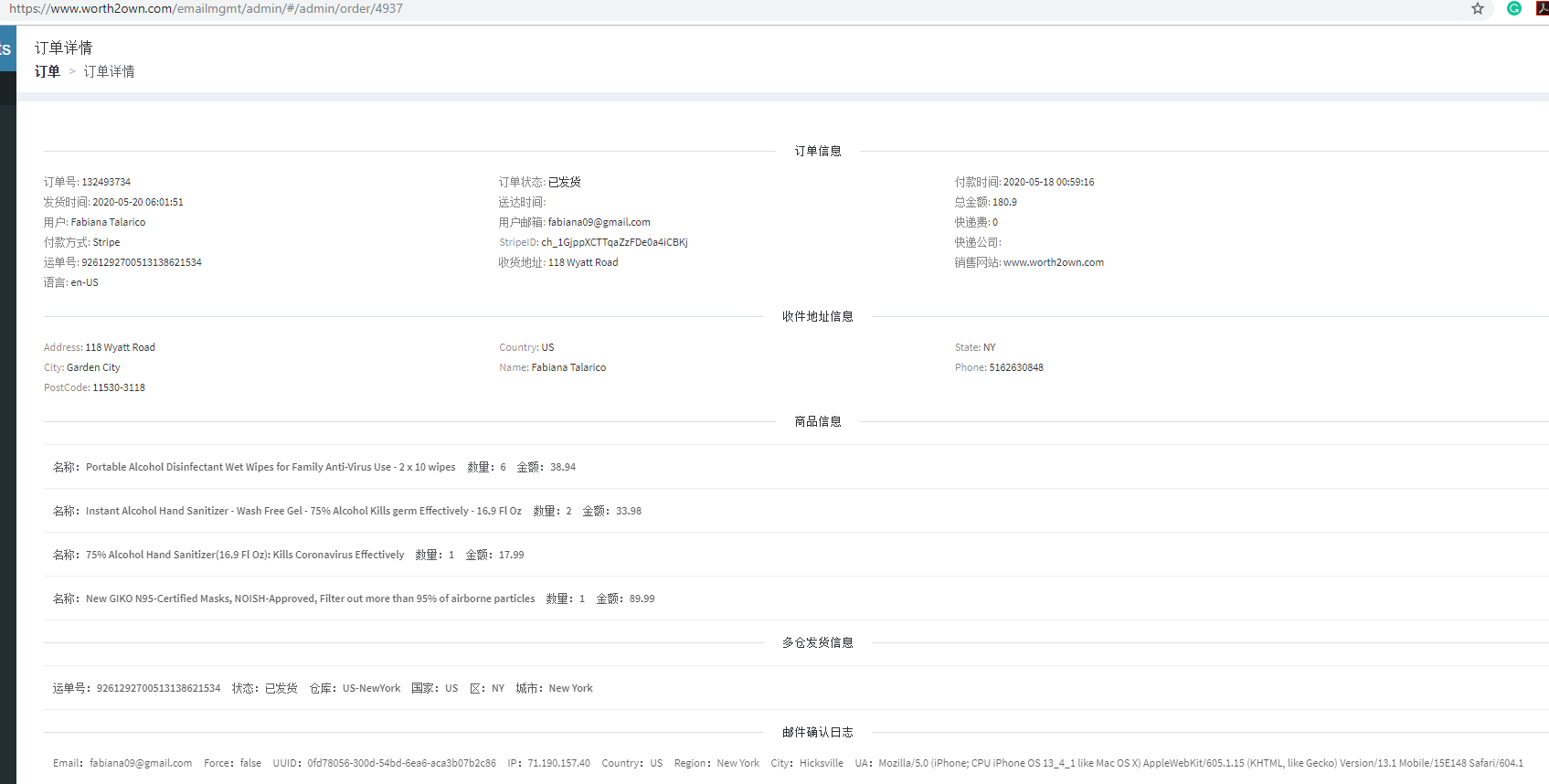Click the 订单详情 breadcrumb item
Screen dimensions: 1549x784
tap(109, 71)
